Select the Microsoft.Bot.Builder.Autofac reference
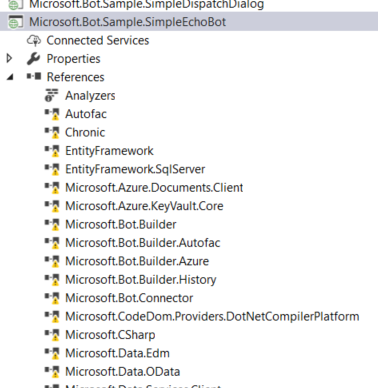378x388 pixels. coord(143,243)
